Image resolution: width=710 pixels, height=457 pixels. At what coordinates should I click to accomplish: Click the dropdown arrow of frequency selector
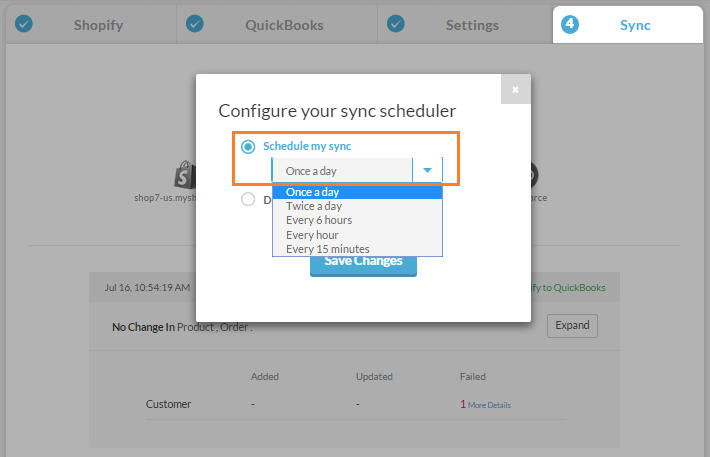coord(427,170)
